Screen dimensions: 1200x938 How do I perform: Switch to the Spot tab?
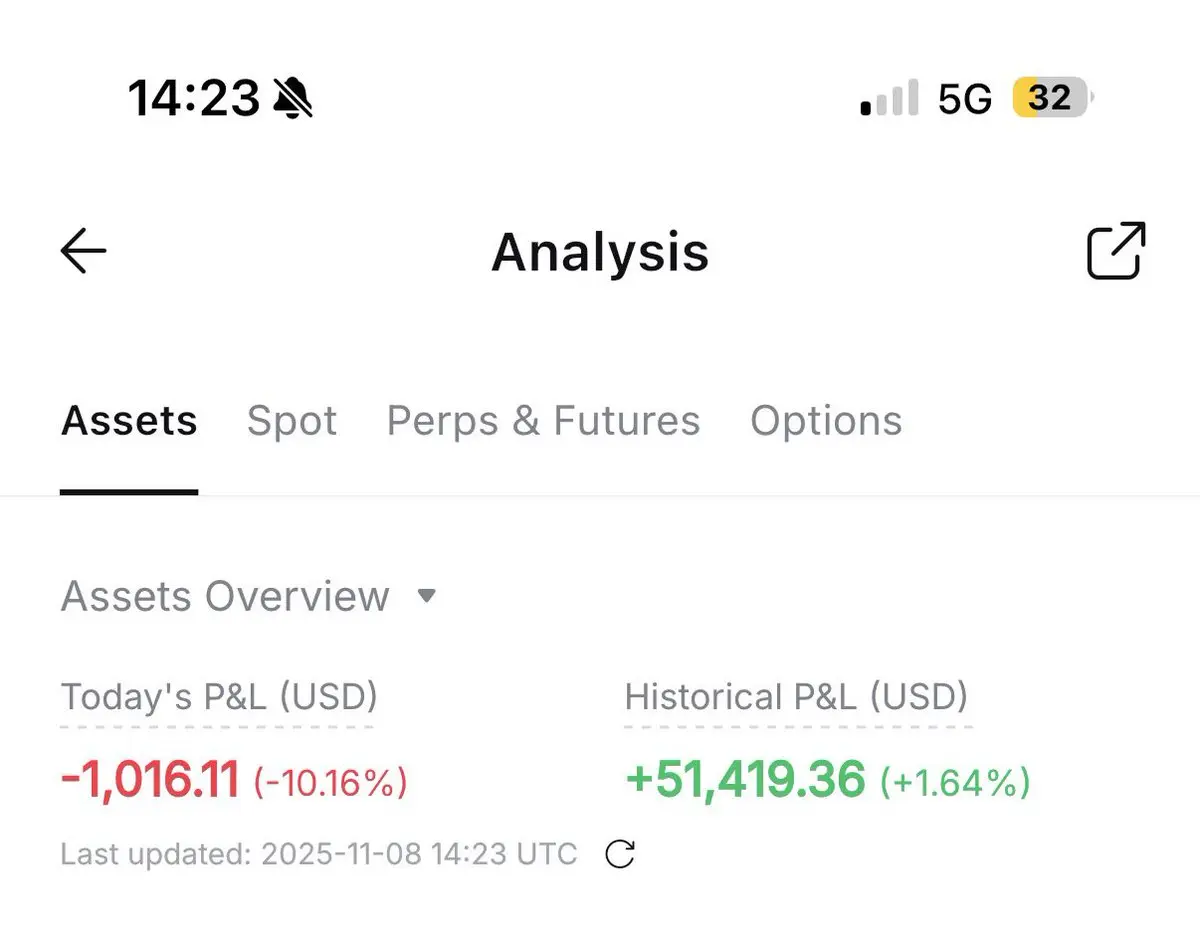tap(291, 421)
